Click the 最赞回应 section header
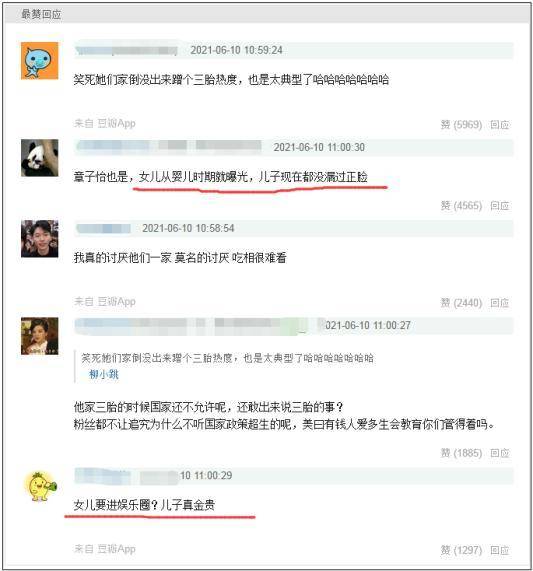Viewport: 533px width, 571px height. click(x=41, y=14)
